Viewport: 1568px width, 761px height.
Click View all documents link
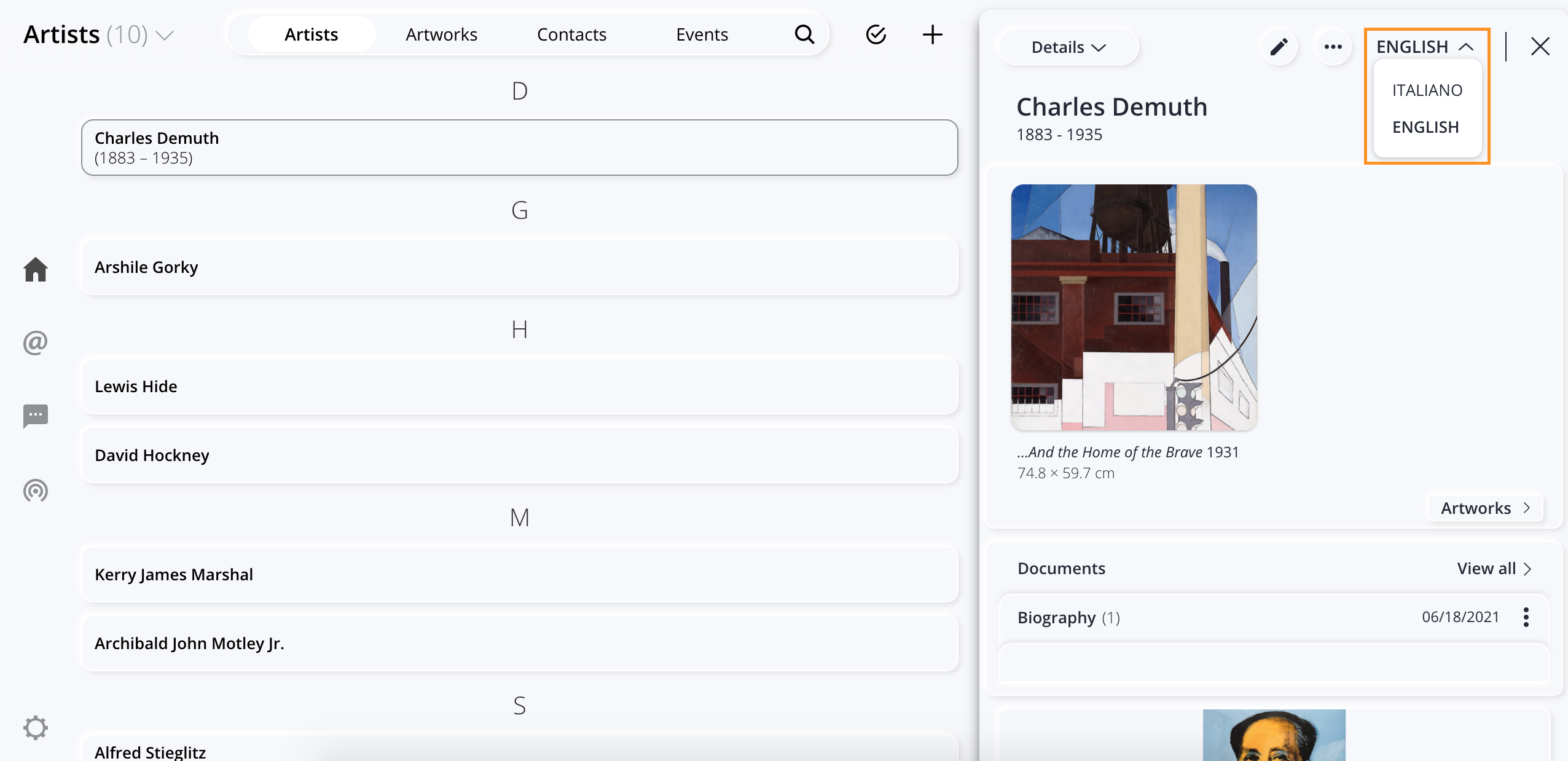[x=1494, y=569]
